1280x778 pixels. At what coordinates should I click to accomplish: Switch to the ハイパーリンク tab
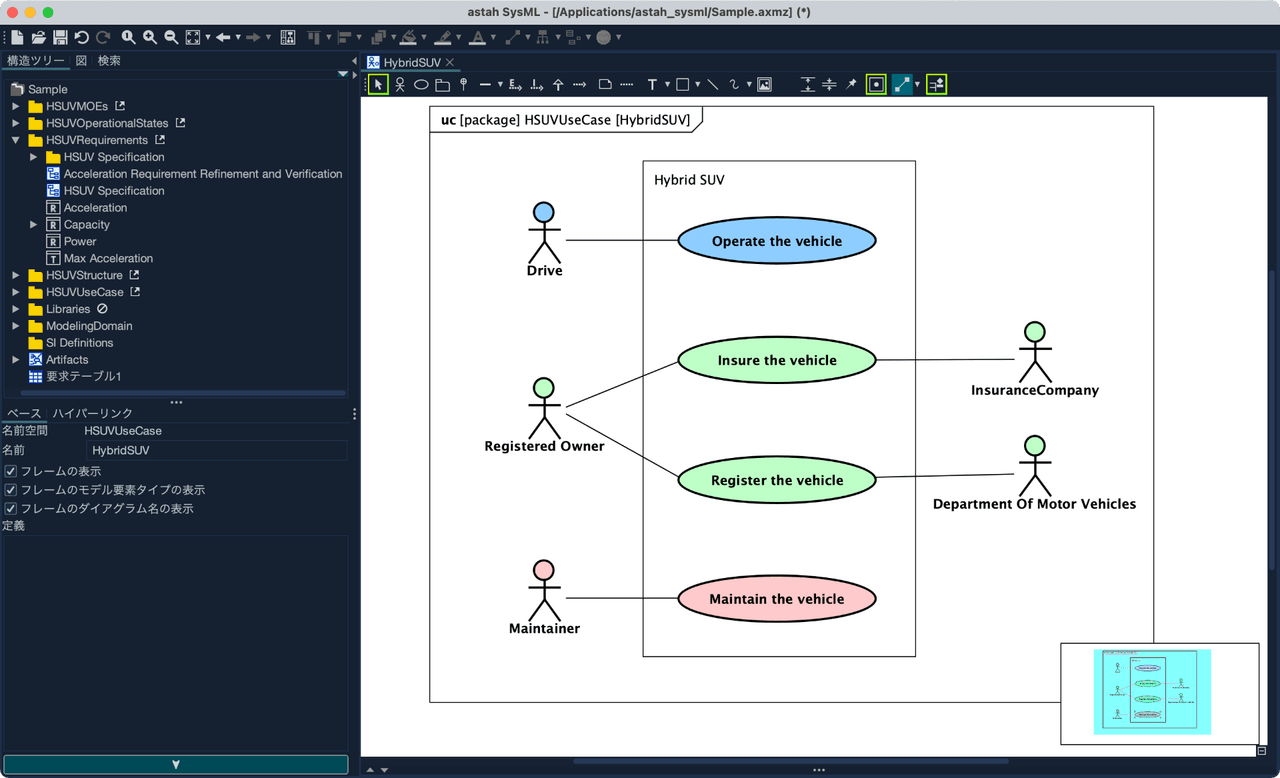click(93, 413)
